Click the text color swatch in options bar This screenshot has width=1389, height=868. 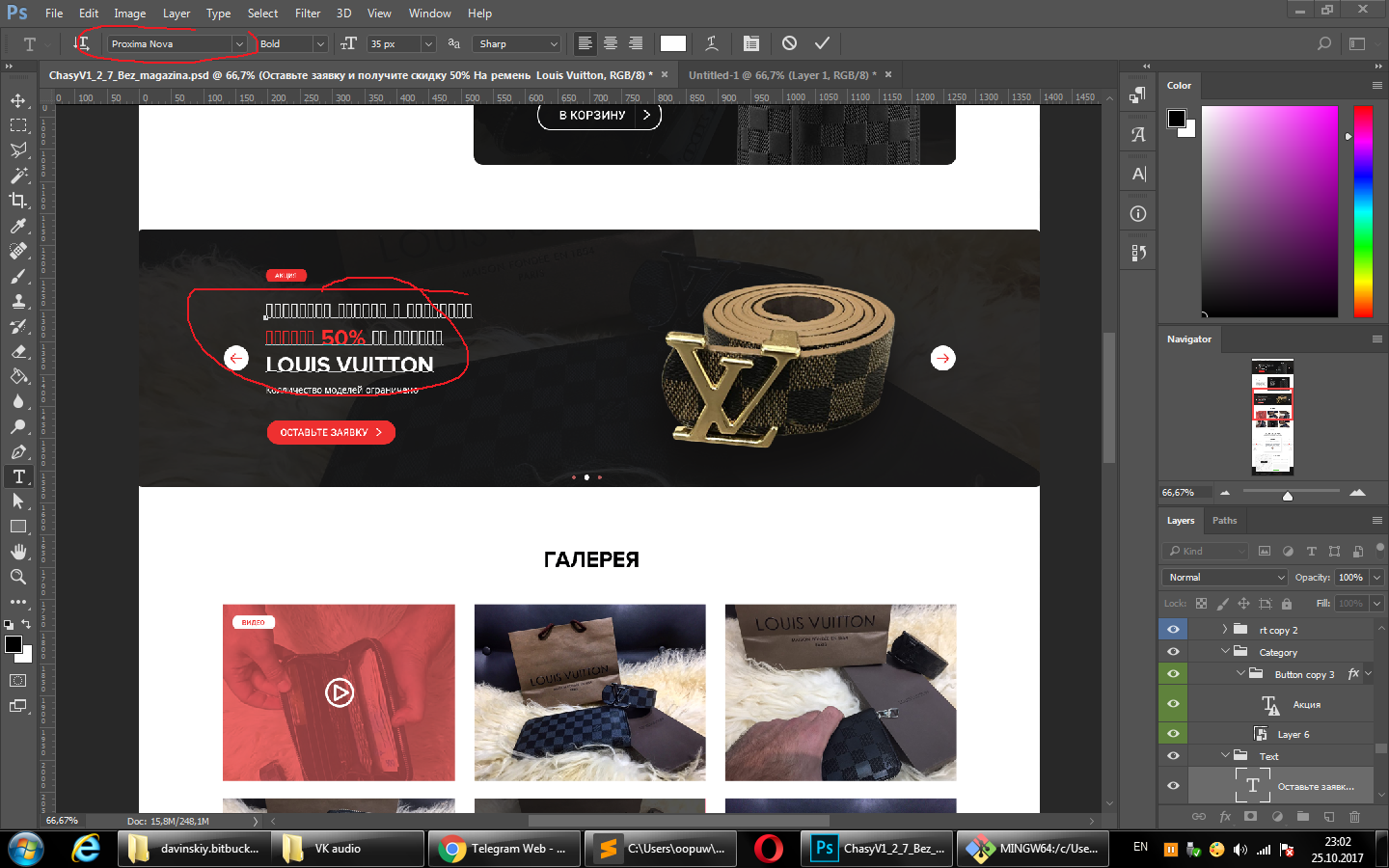[x=672, y=43]
